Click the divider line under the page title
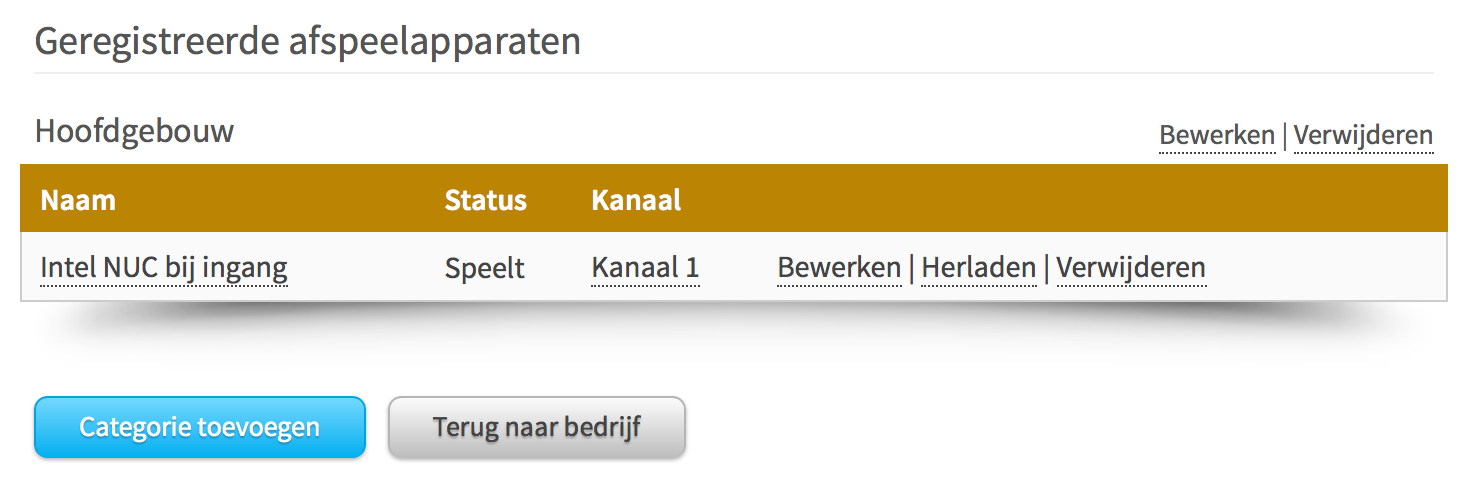Viewport: 1474px width, 490px height. pos(734,73)
